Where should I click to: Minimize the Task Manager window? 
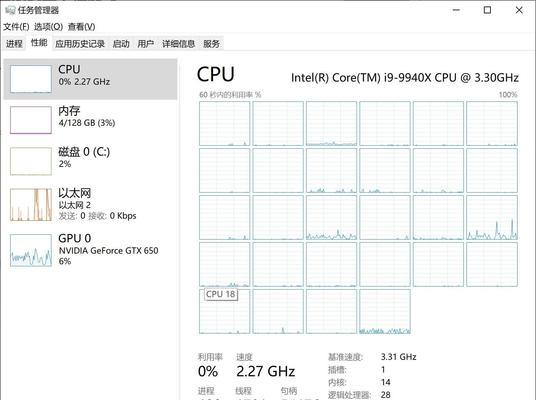(x=456, y=10)
